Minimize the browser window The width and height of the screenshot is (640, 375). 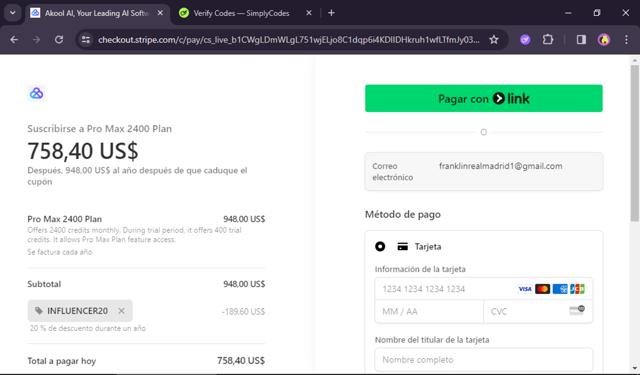point(568,13)
